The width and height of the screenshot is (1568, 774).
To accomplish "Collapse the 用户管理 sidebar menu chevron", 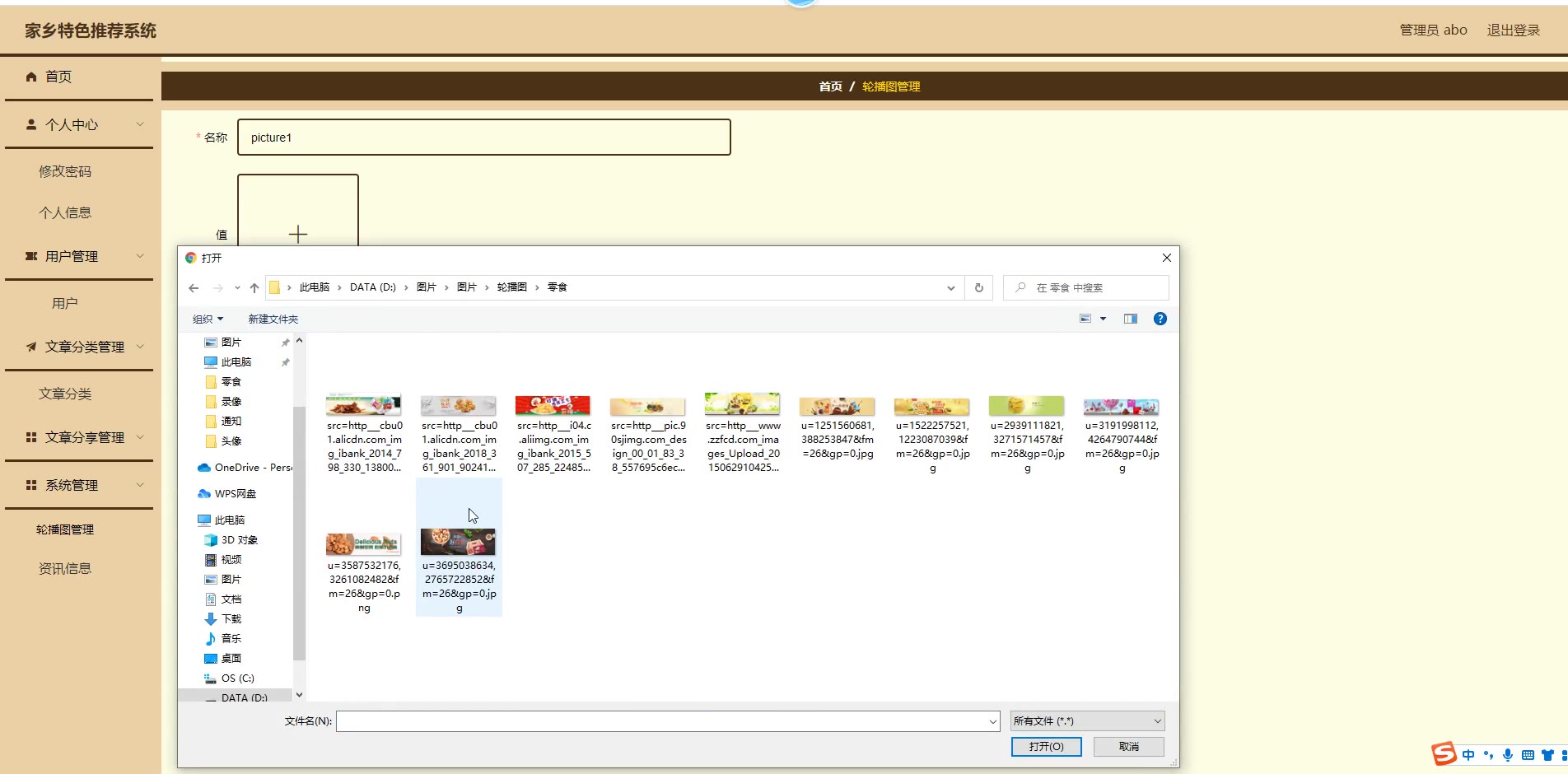I will point(140,256).
